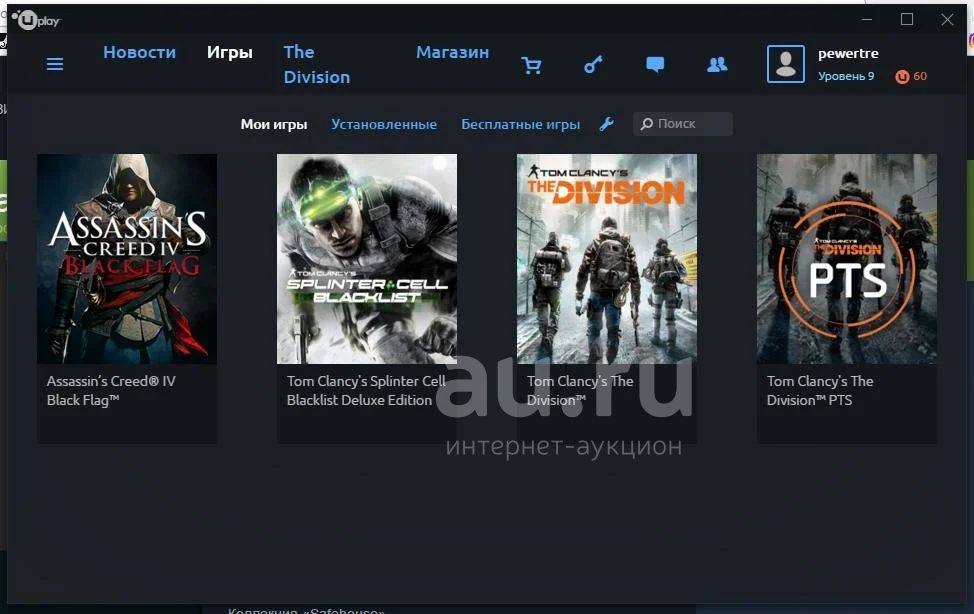Click Tom Clancy's The Division™ PTS title
The image size is (974, 614).
tap(820, 390)
